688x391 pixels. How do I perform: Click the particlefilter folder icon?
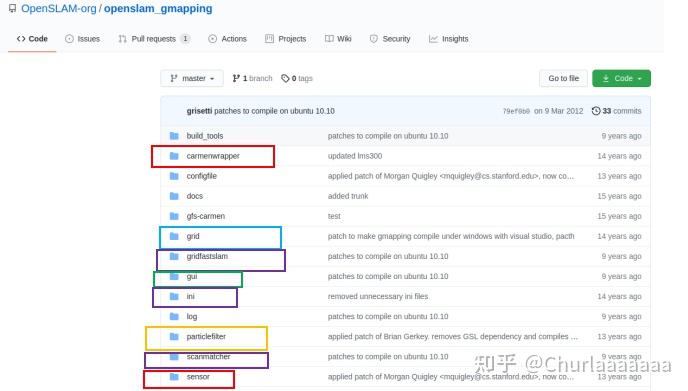[174, 337]
